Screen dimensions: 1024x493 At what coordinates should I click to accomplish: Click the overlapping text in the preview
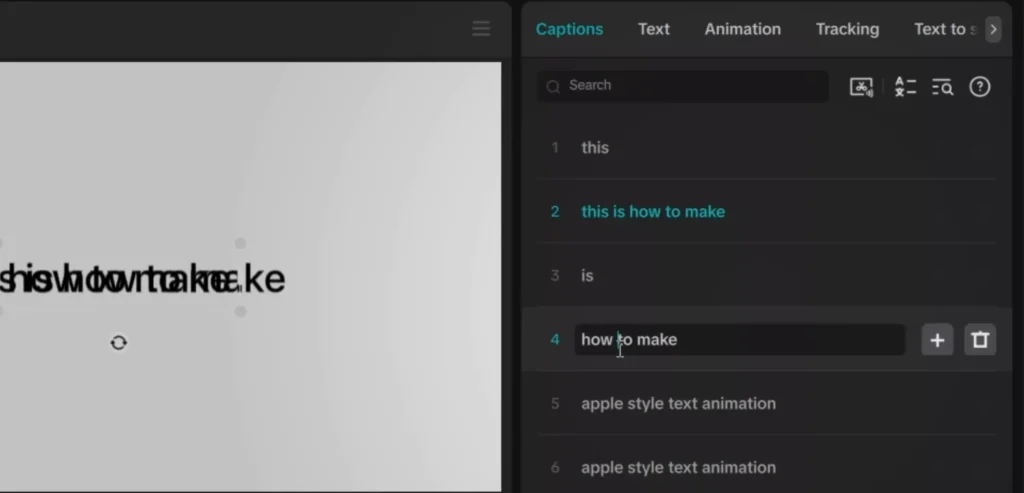142,279
